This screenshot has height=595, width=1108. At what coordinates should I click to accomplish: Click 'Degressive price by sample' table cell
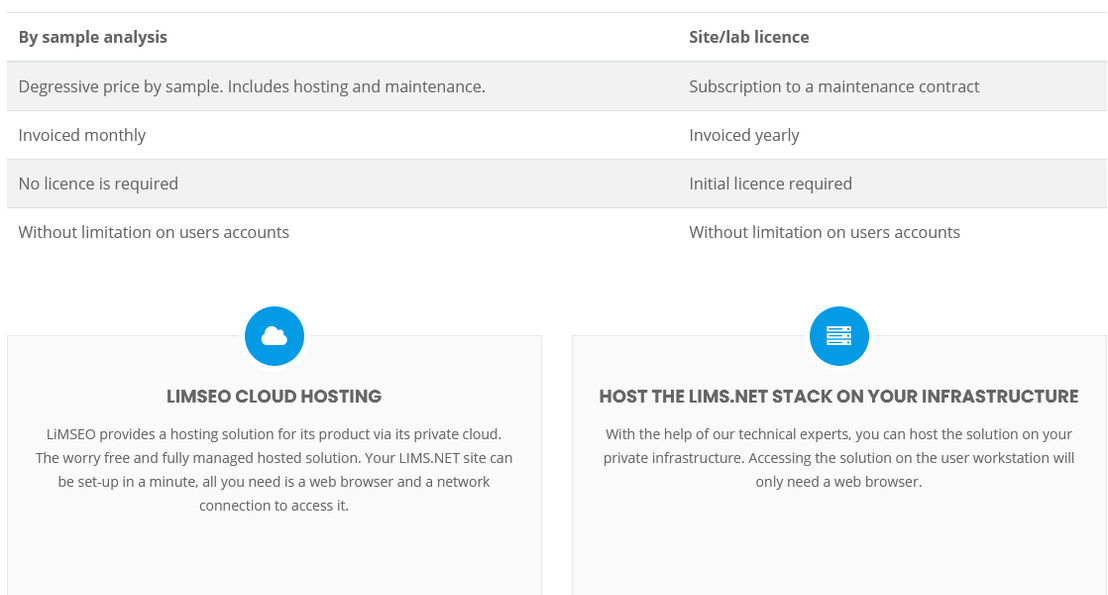pos(342,86)
